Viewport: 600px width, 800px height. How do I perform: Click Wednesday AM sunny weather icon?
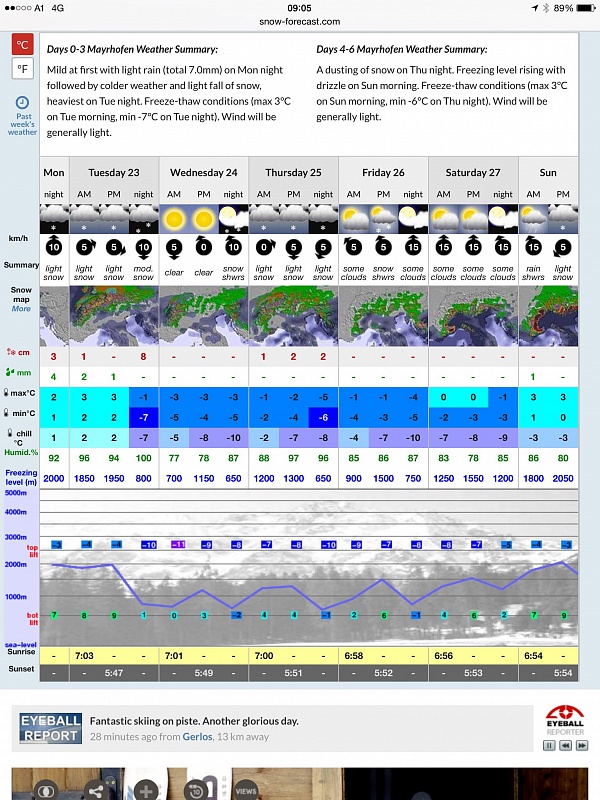click(x=174, y=219)
